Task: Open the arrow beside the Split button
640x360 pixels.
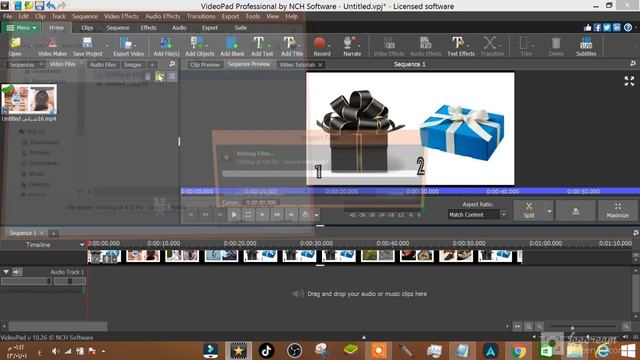Action: coord(549,211)
